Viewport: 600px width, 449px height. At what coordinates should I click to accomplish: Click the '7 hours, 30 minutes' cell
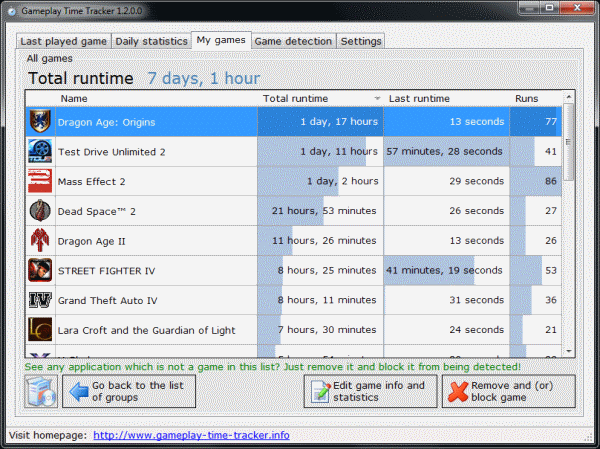click(x=320, y=330)
